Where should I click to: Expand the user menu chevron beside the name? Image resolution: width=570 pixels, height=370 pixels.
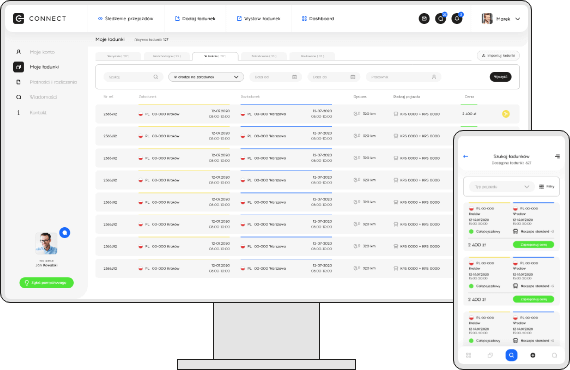tap(518, 19)
